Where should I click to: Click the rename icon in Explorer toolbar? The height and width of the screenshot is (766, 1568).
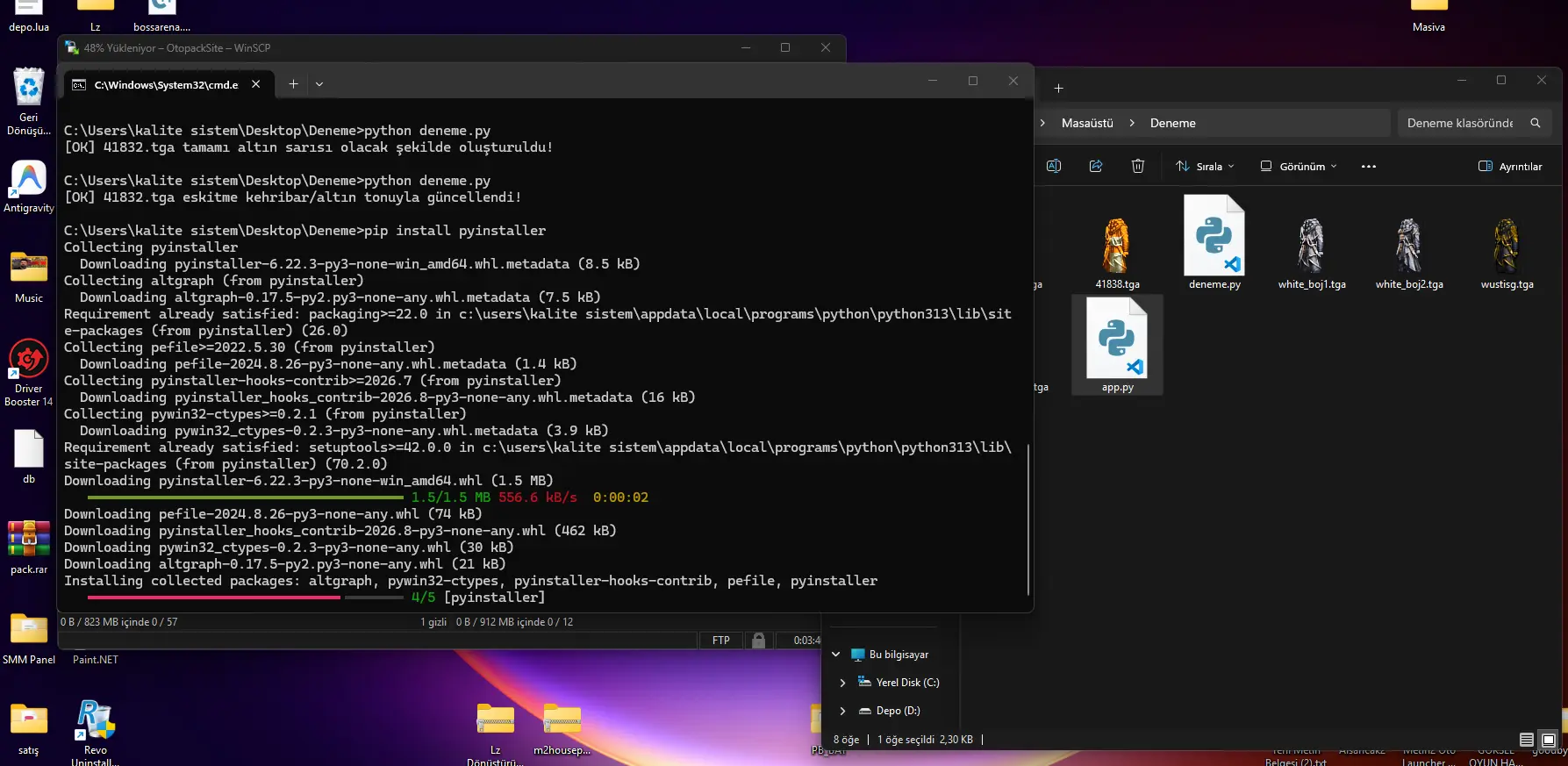point(1054,166)
